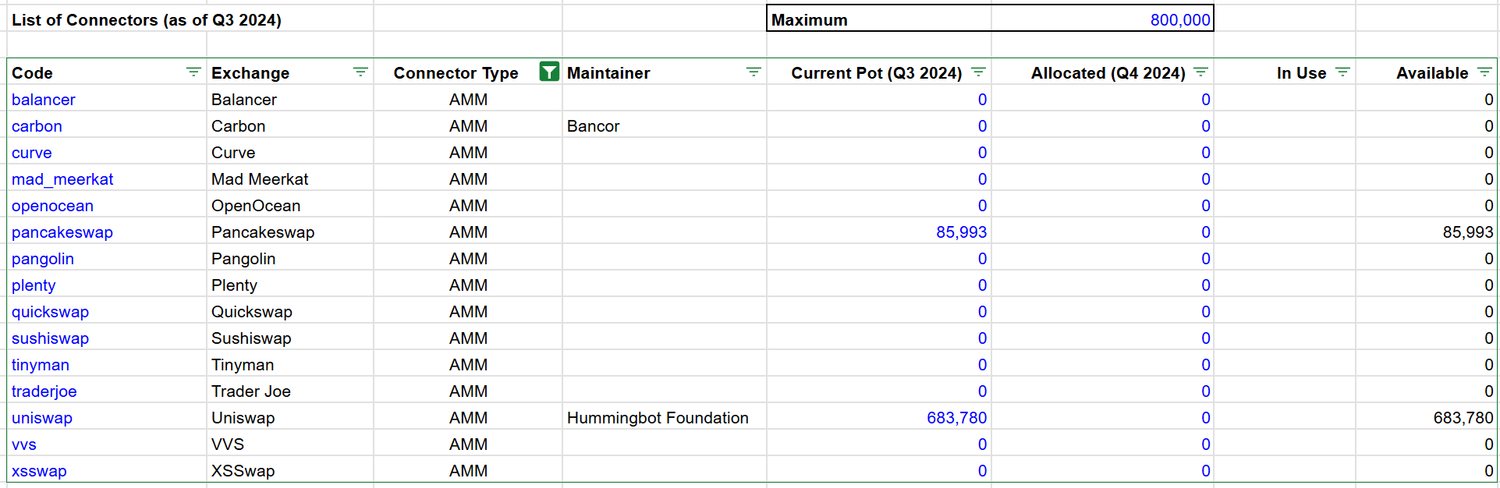Screen dimensions: 1500x488
Task: Click the uniswap code link
Action: pos(42,418)
